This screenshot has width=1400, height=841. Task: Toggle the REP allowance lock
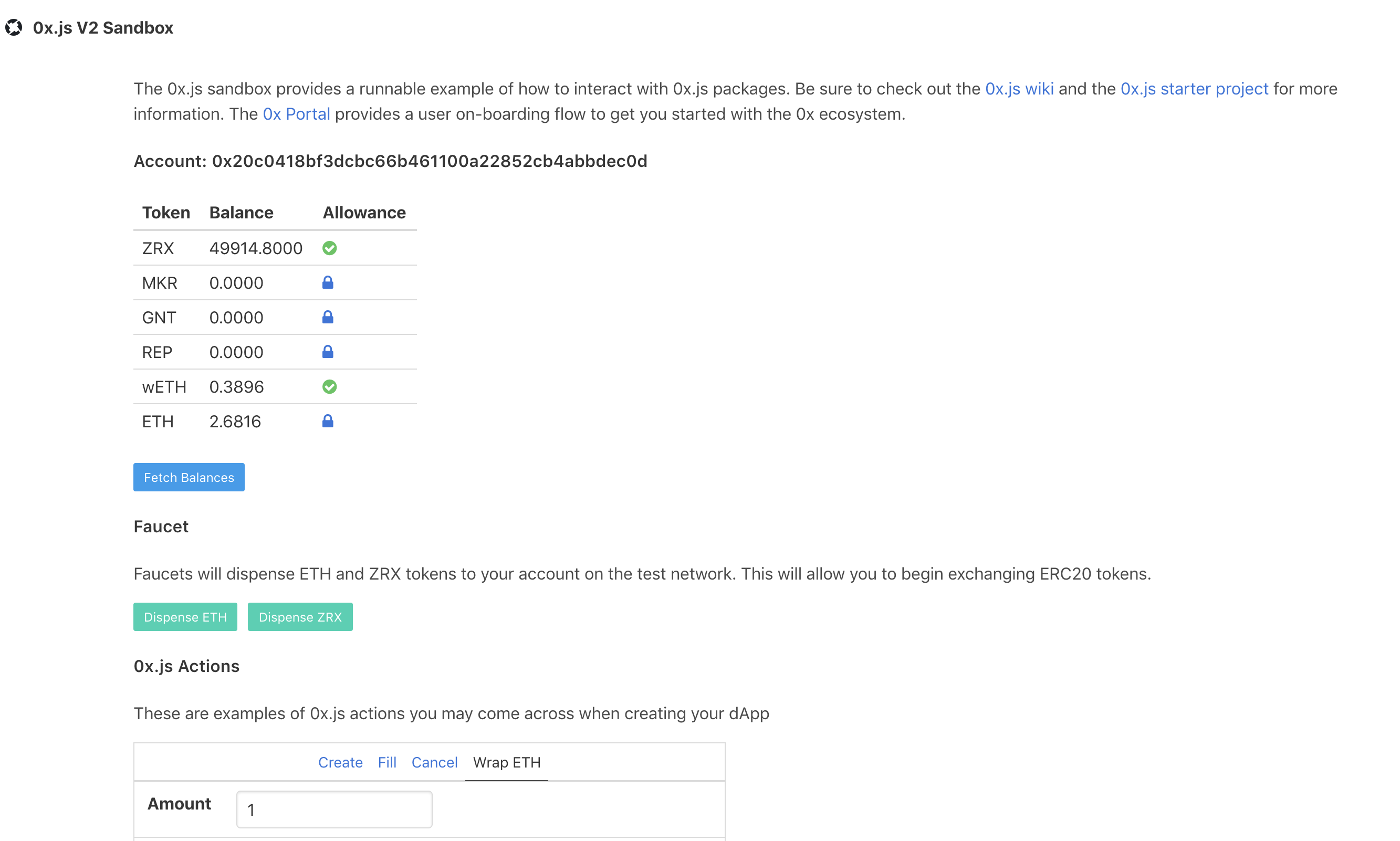[x=328, y=352]
